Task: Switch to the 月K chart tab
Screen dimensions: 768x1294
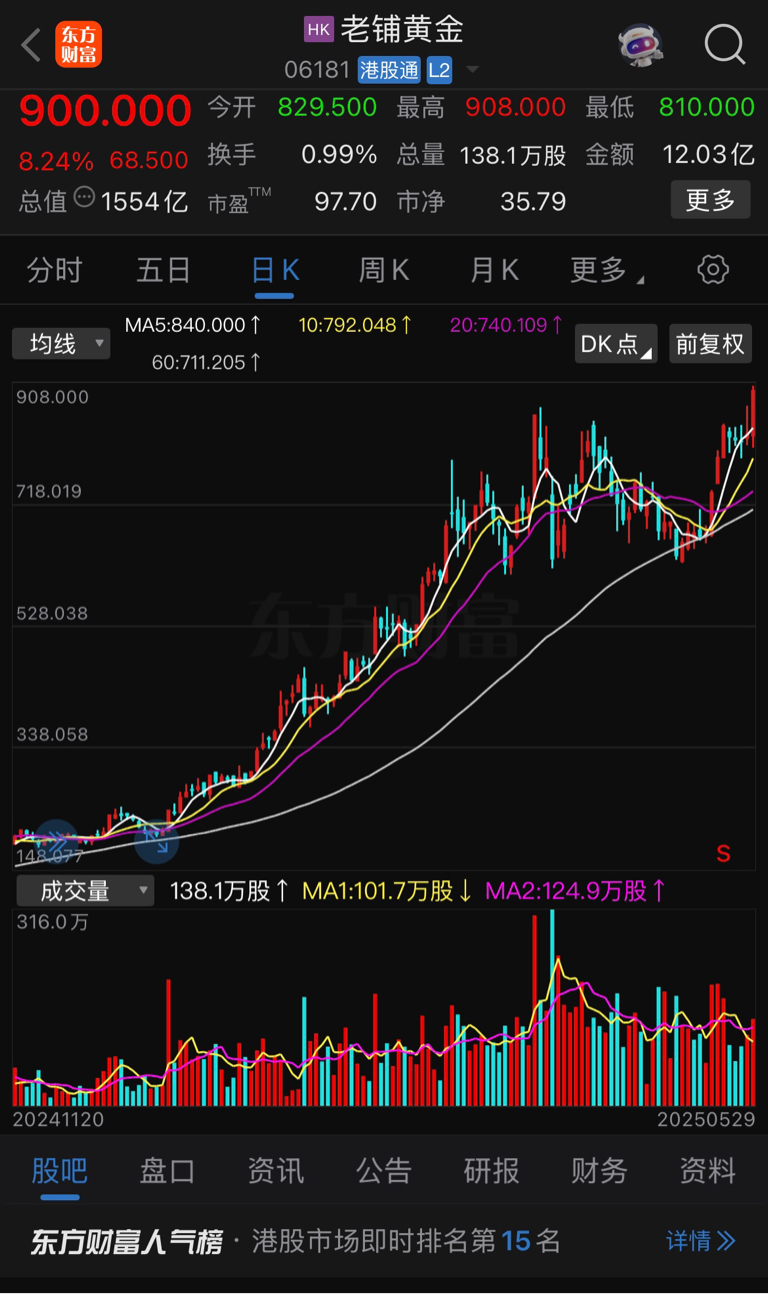Action: [495, 270]
